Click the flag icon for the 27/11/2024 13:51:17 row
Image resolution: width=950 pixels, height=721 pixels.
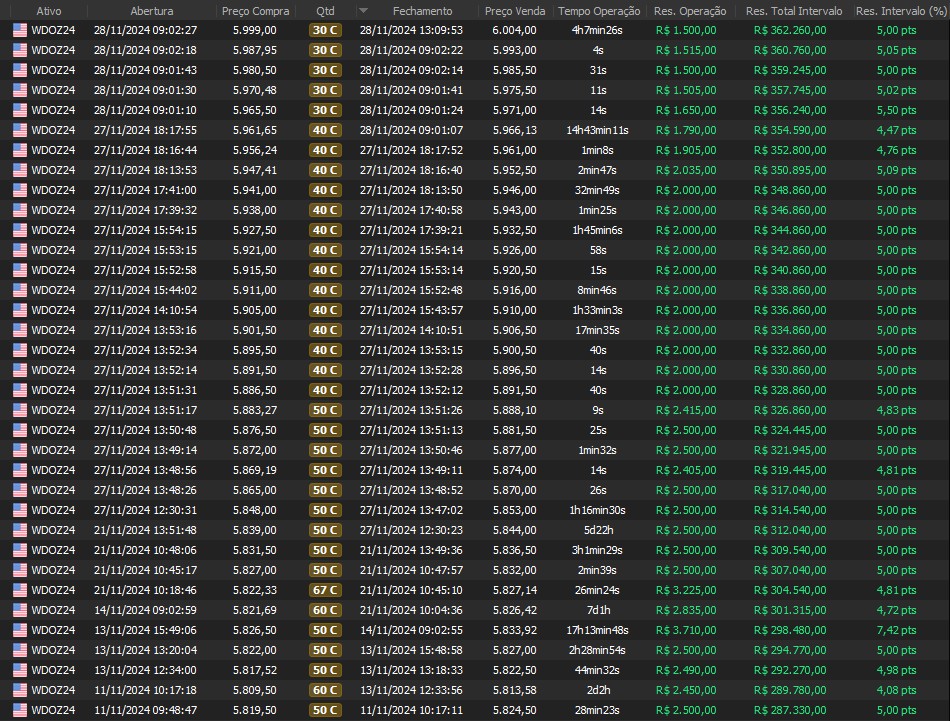coord(20,410)
